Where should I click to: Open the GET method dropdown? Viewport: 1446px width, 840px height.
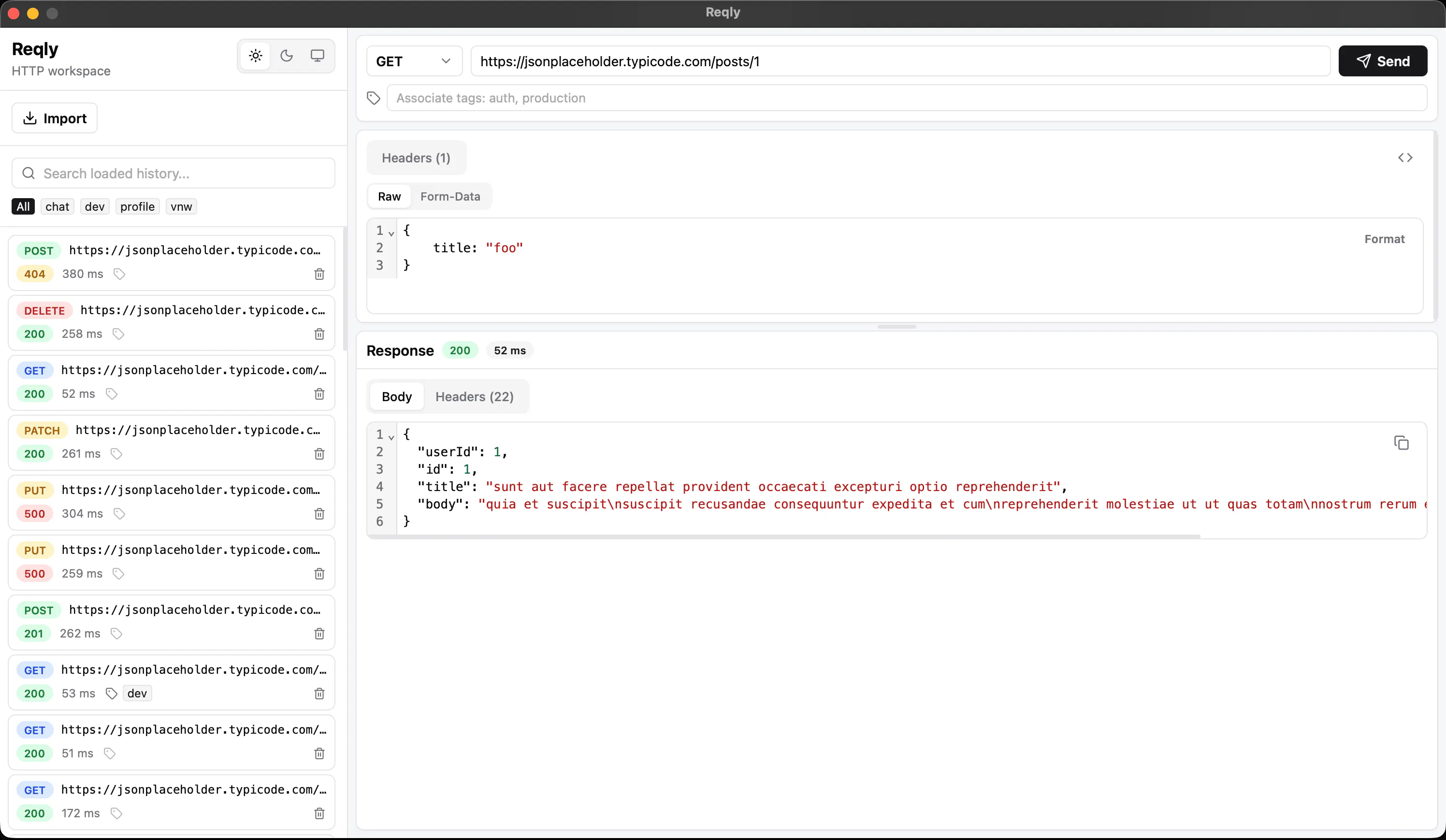click(x=414, y=61)
